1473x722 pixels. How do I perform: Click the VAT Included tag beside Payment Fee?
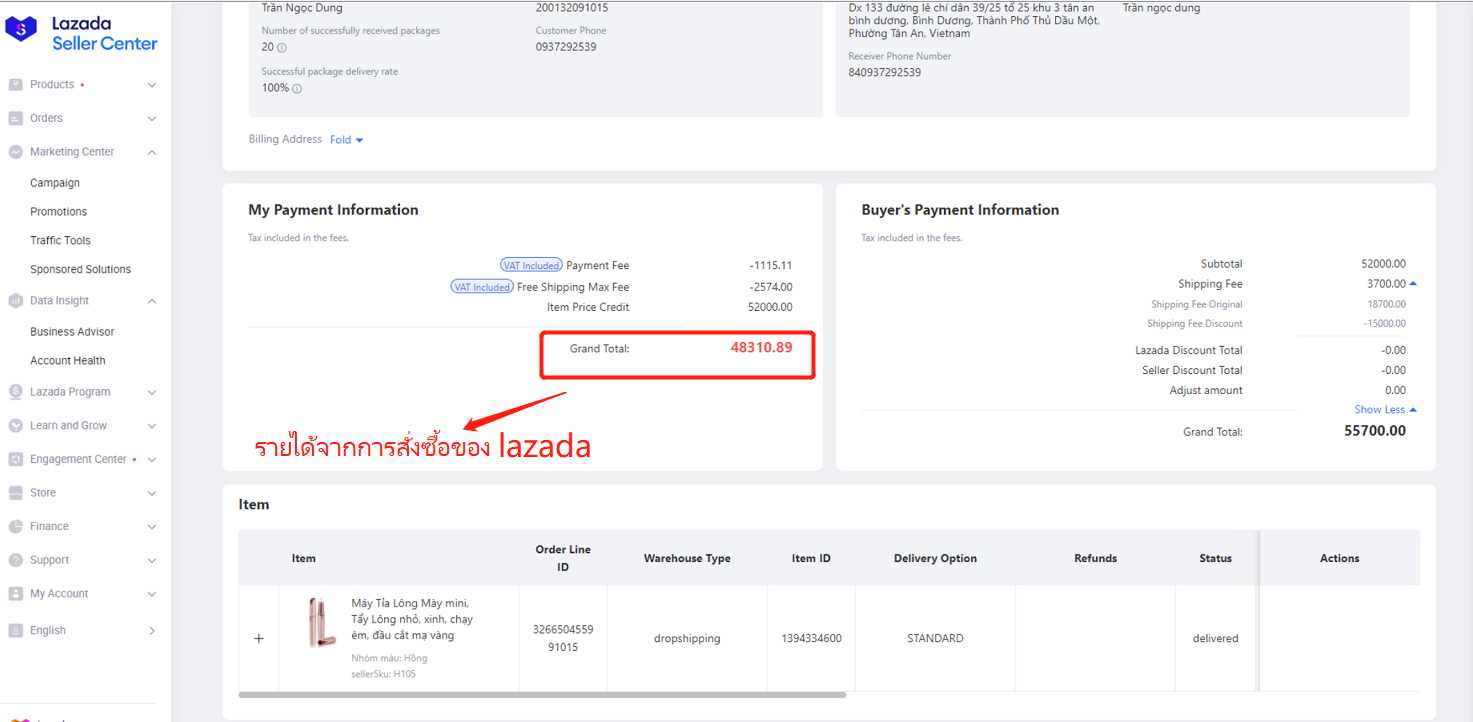[x=531, y=266]
